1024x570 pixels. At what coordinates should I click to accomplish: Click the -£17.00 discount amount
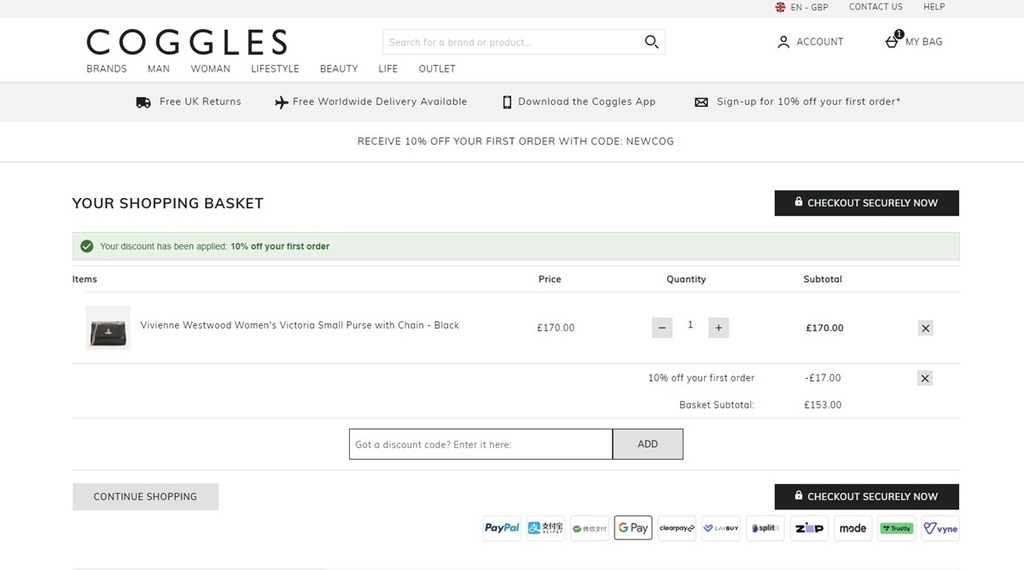[x=823, y=378]
